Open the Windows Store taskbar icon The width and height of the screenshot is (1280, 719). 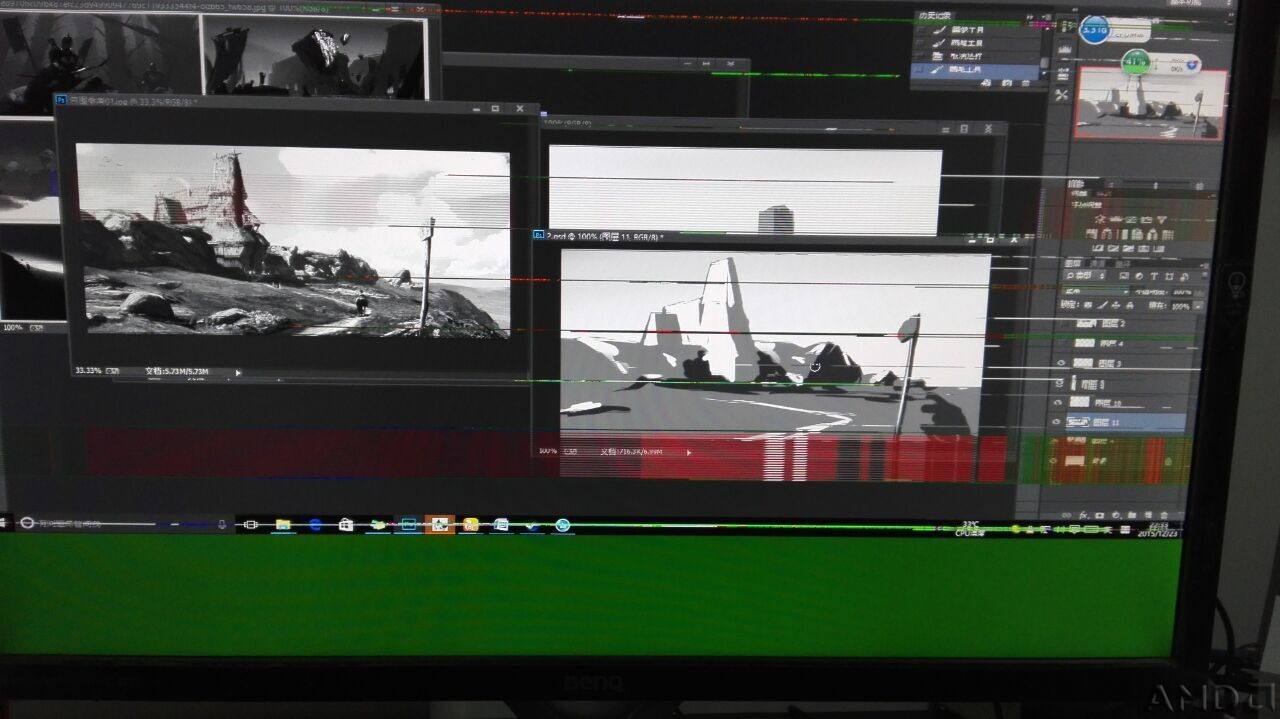point(346,524)
